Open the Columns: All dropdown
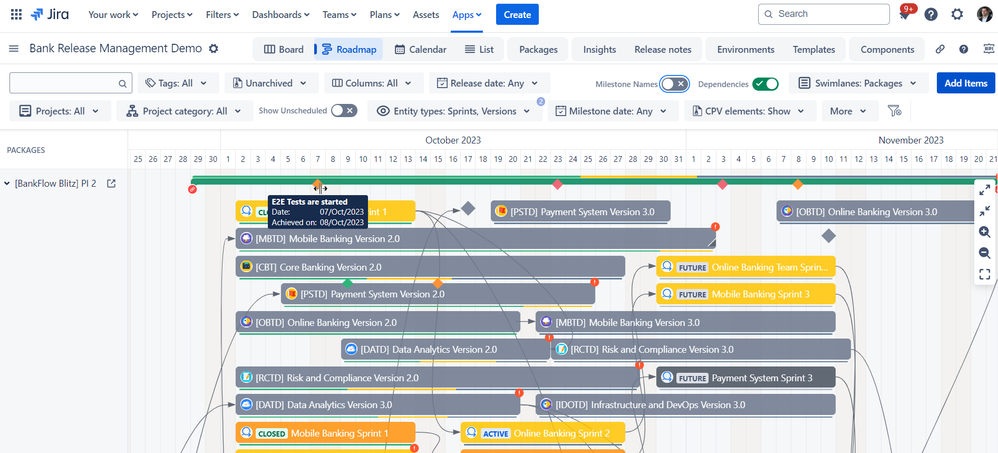998x453 pixels. 374,83
